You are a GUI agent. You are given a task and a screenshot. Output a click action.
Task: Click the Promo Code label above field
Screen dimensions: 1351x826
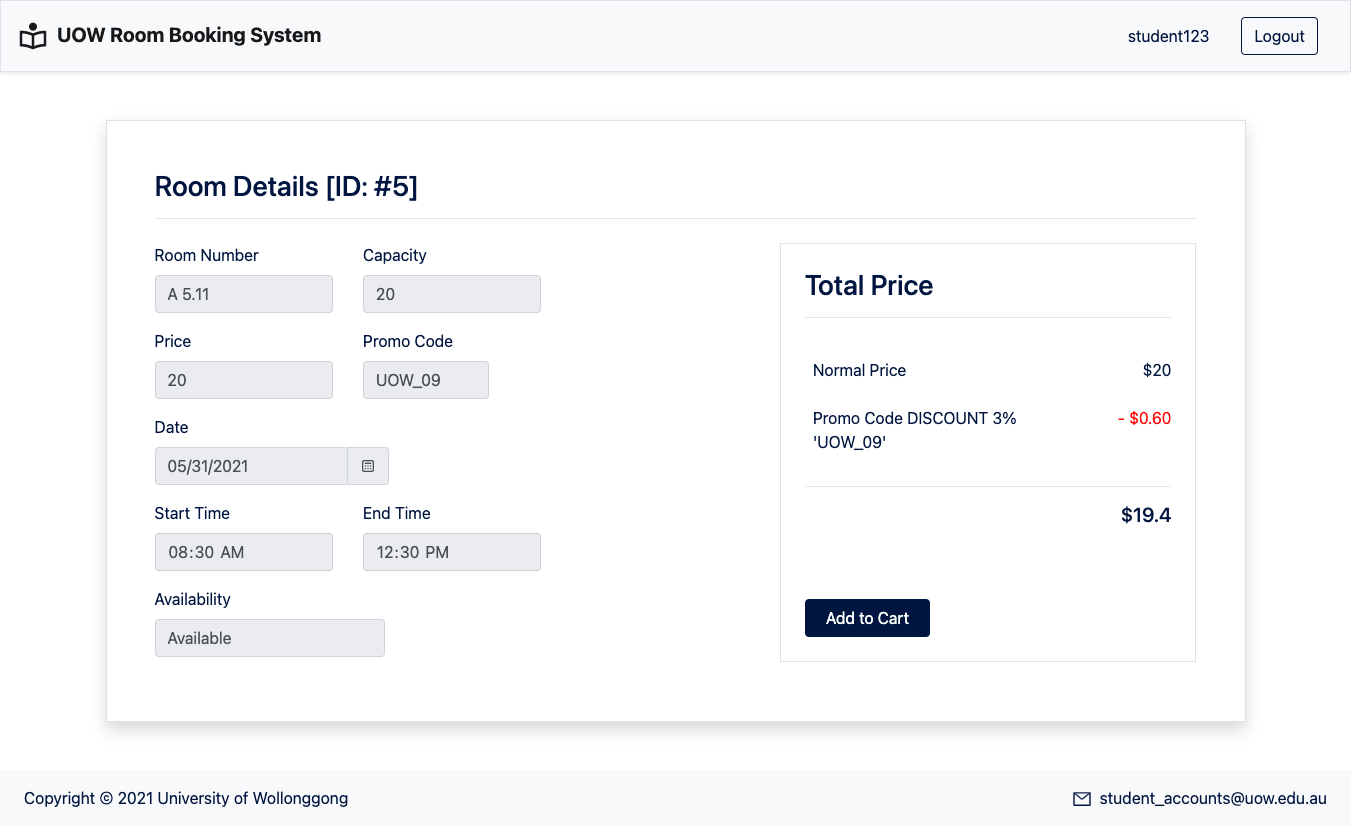point(408,341)
